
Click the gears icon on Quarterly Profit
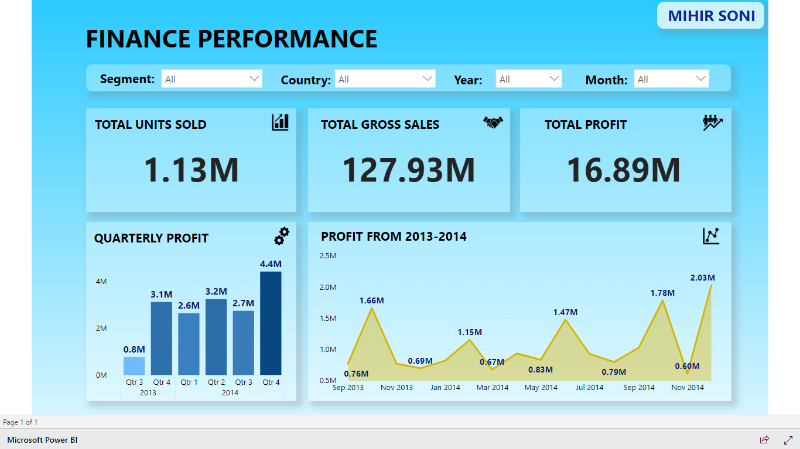click(282, 236)
